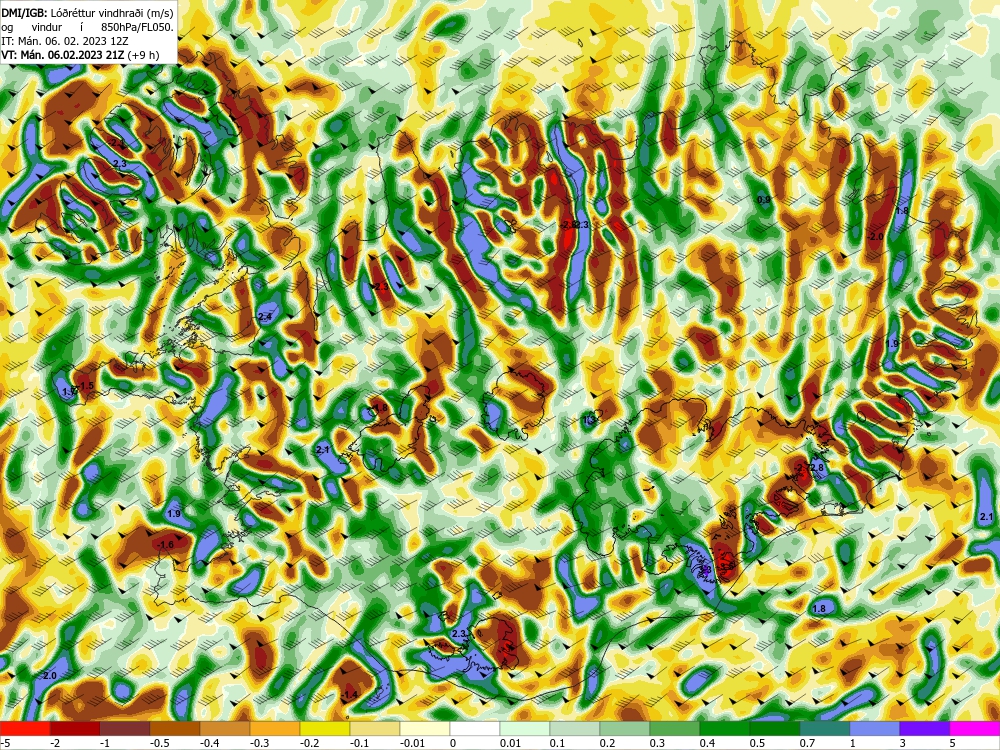1000x750 pixels.
Task: Click the '0.9' value label on the map
Action: click(763, 200)
